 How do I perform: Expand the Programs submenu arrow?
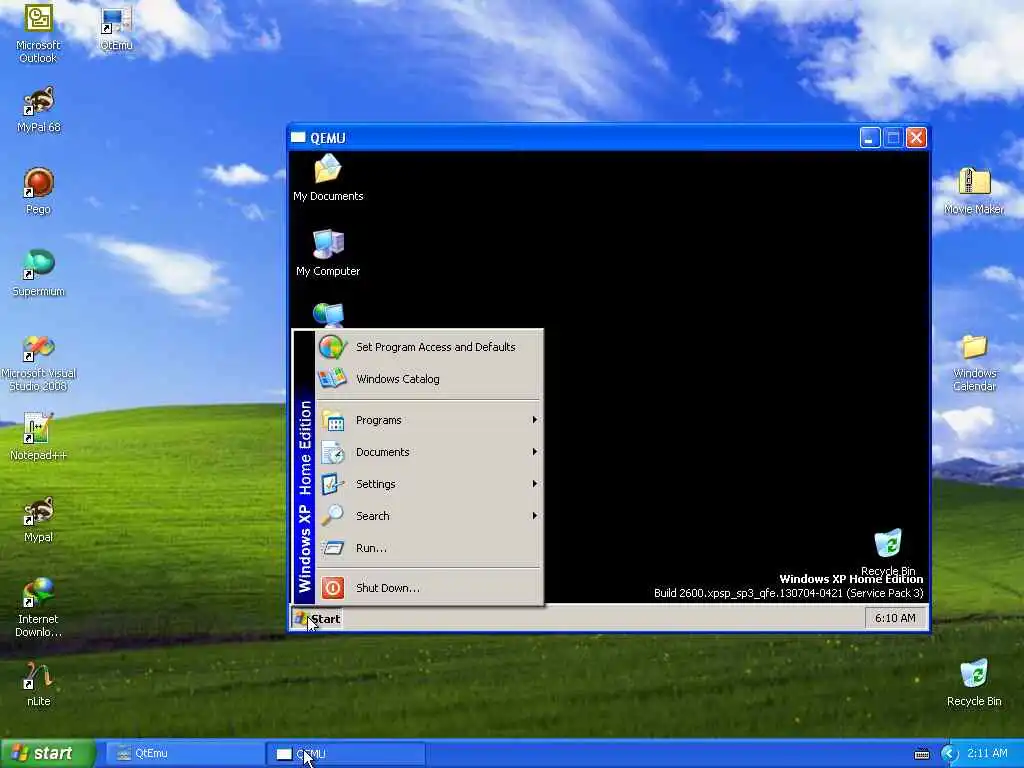pos(534,420)
